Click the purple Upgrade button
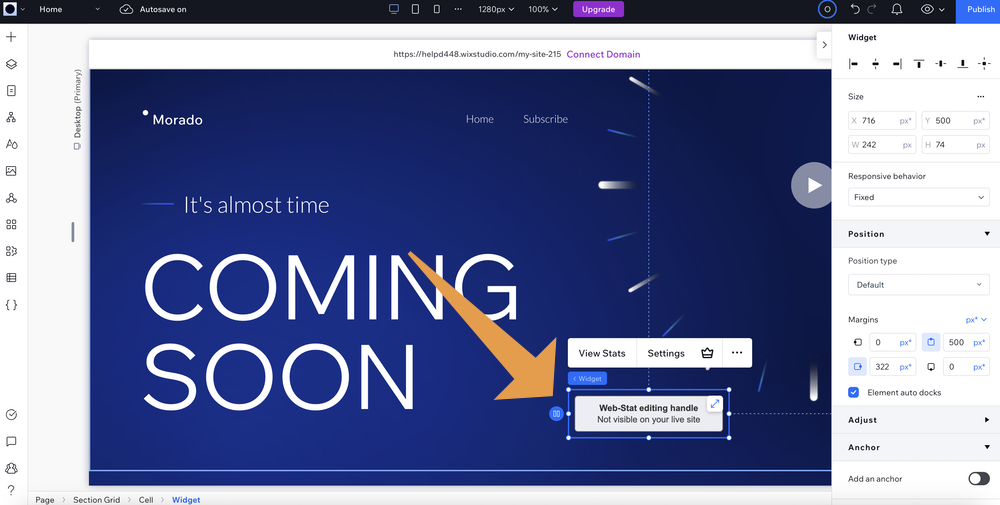This screenshot has width=1000, height=505. [598, 10]
